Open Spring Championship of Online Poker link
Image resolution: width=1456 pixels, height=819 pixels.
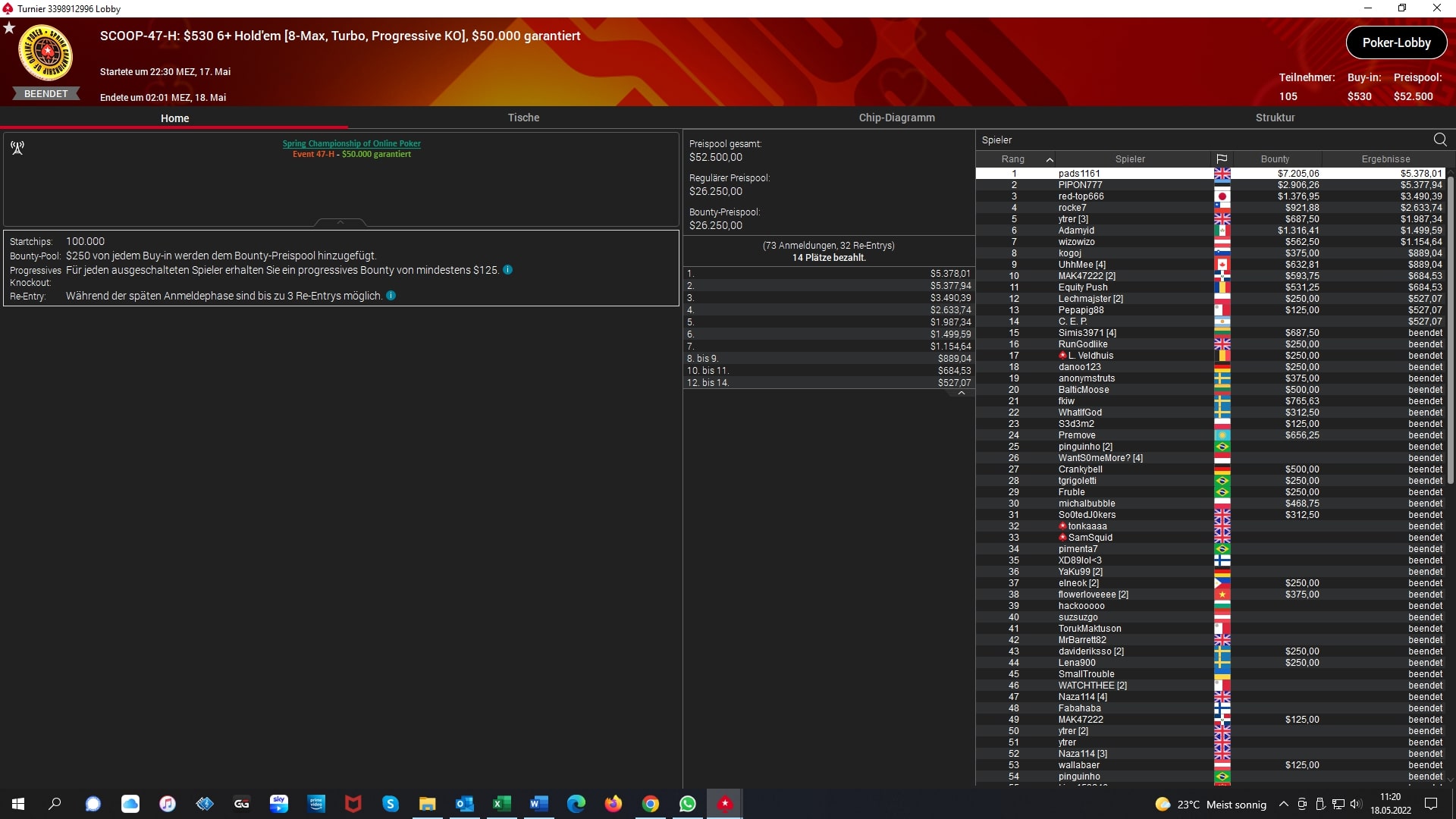point(351,143)
